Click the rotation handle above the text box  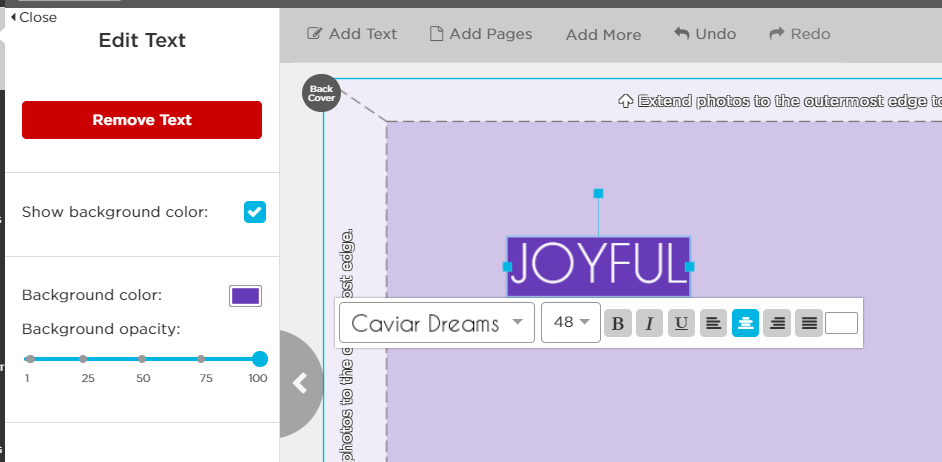pos(598,193)
